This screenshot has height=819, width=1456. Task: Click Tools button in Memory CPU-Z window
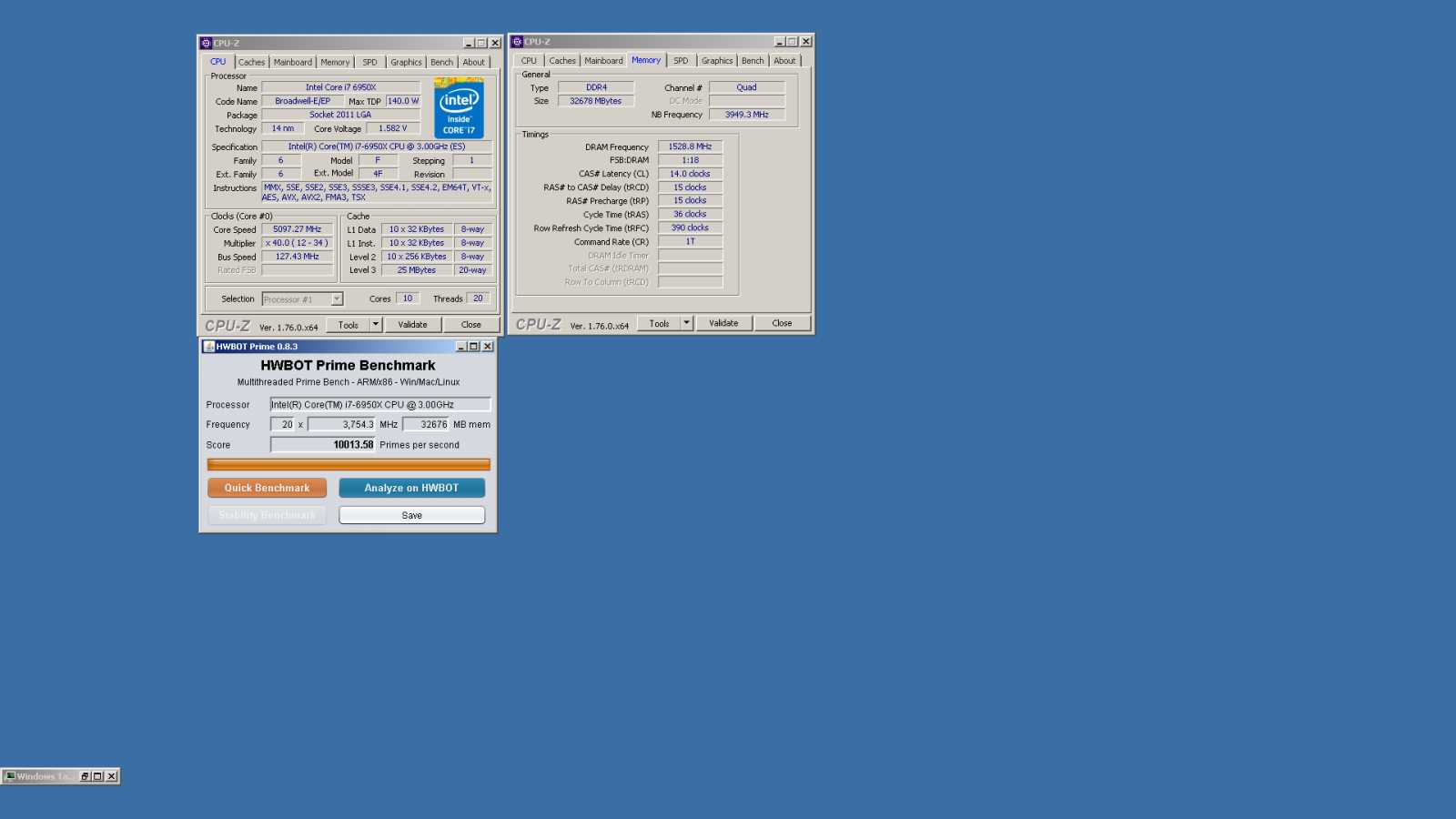[x=660, y=324]
